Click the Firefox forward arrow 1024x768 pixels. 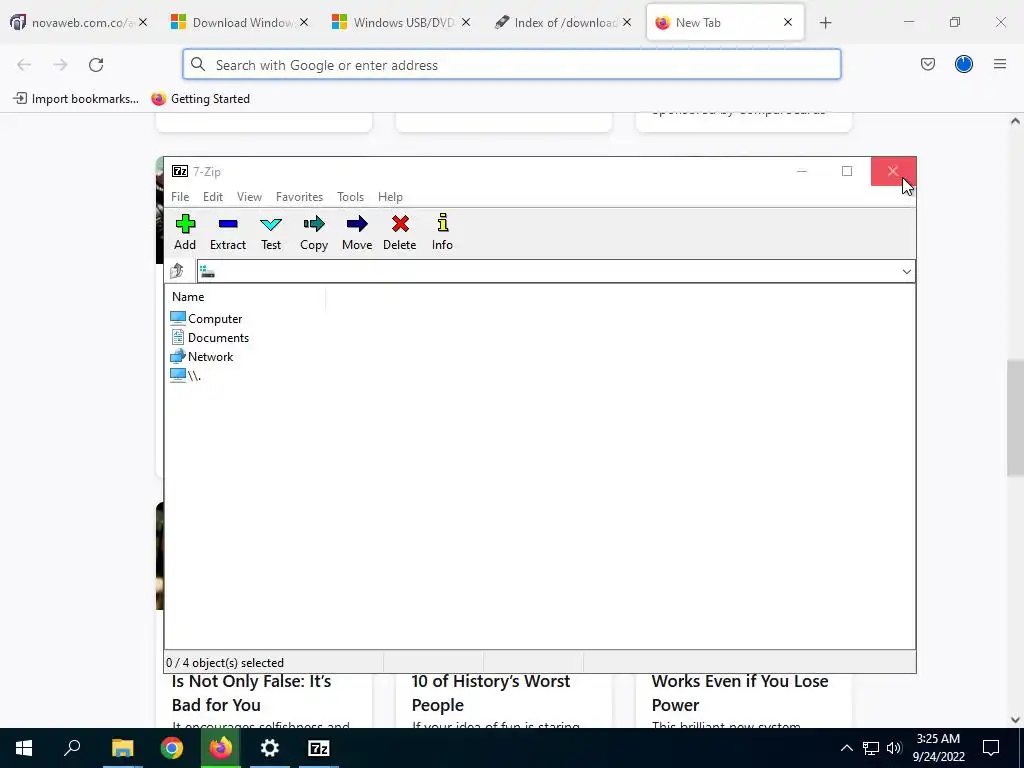(60, 65)
